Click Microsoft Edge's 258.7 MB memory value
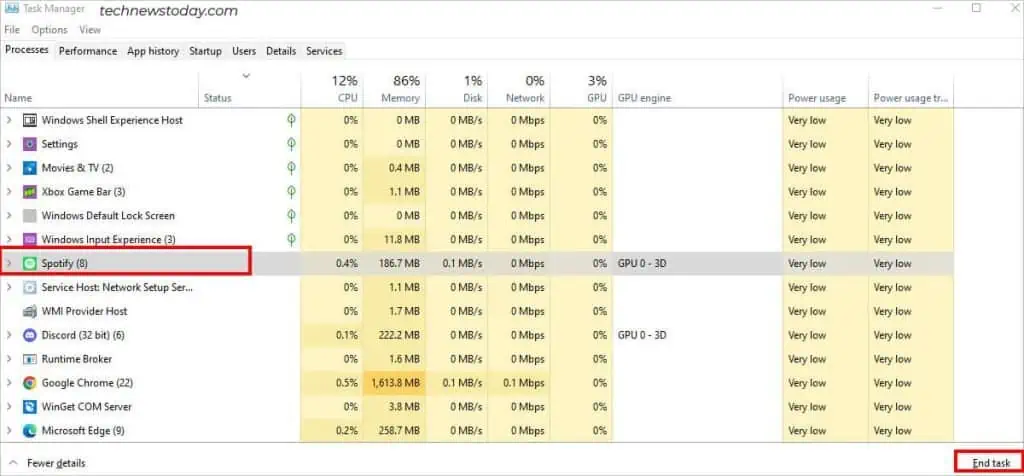Screen dimensions: 1024x476 pos(399,431)
